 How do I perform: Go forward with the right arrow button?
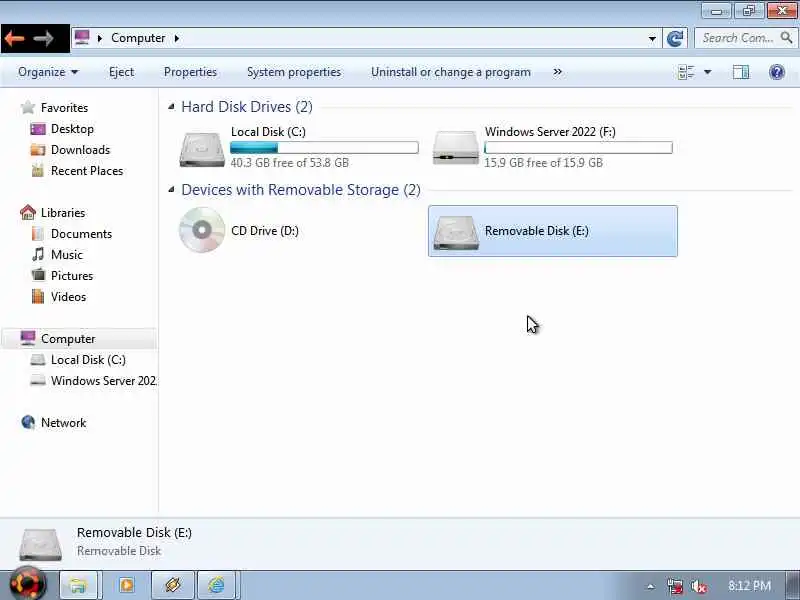(x=43, y=38)
